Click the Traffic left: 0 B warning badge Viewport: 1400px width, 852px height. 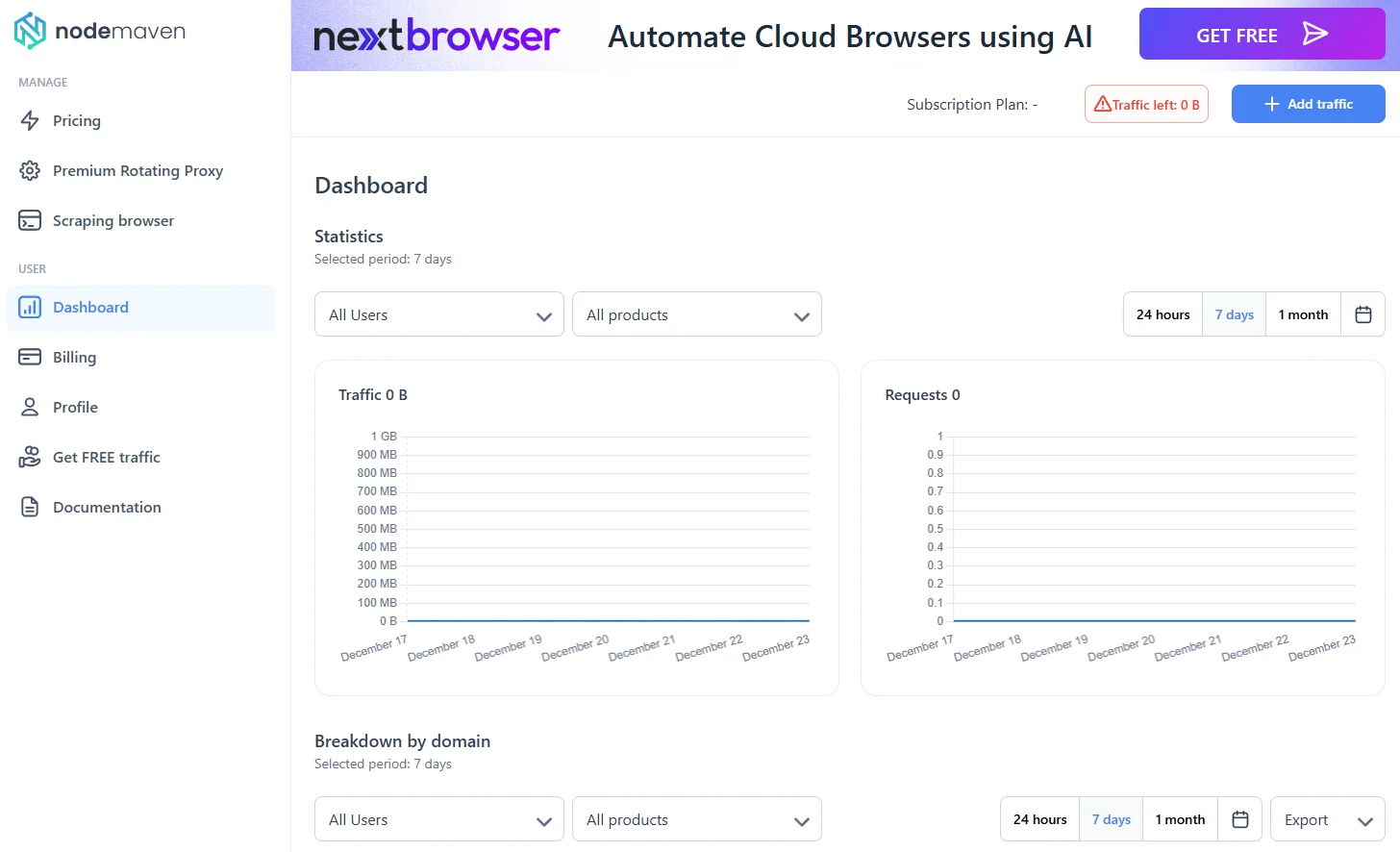(1146, 104)
